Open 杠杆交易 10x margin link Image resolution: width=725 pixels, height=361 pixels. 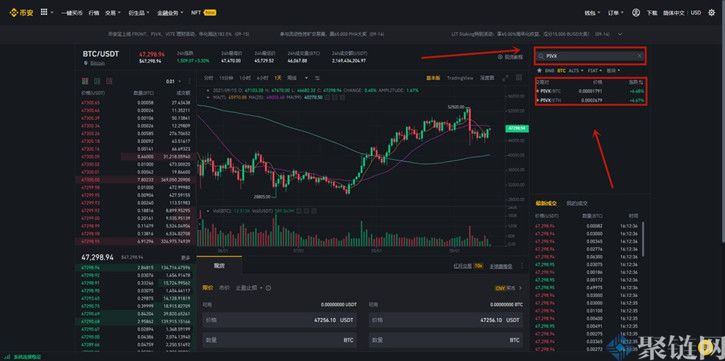(468, 266)
